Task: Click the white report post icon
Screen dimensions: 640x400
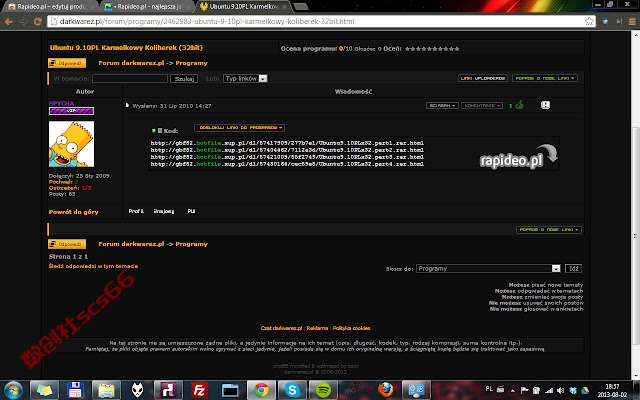Action: (x=545, y=105)
